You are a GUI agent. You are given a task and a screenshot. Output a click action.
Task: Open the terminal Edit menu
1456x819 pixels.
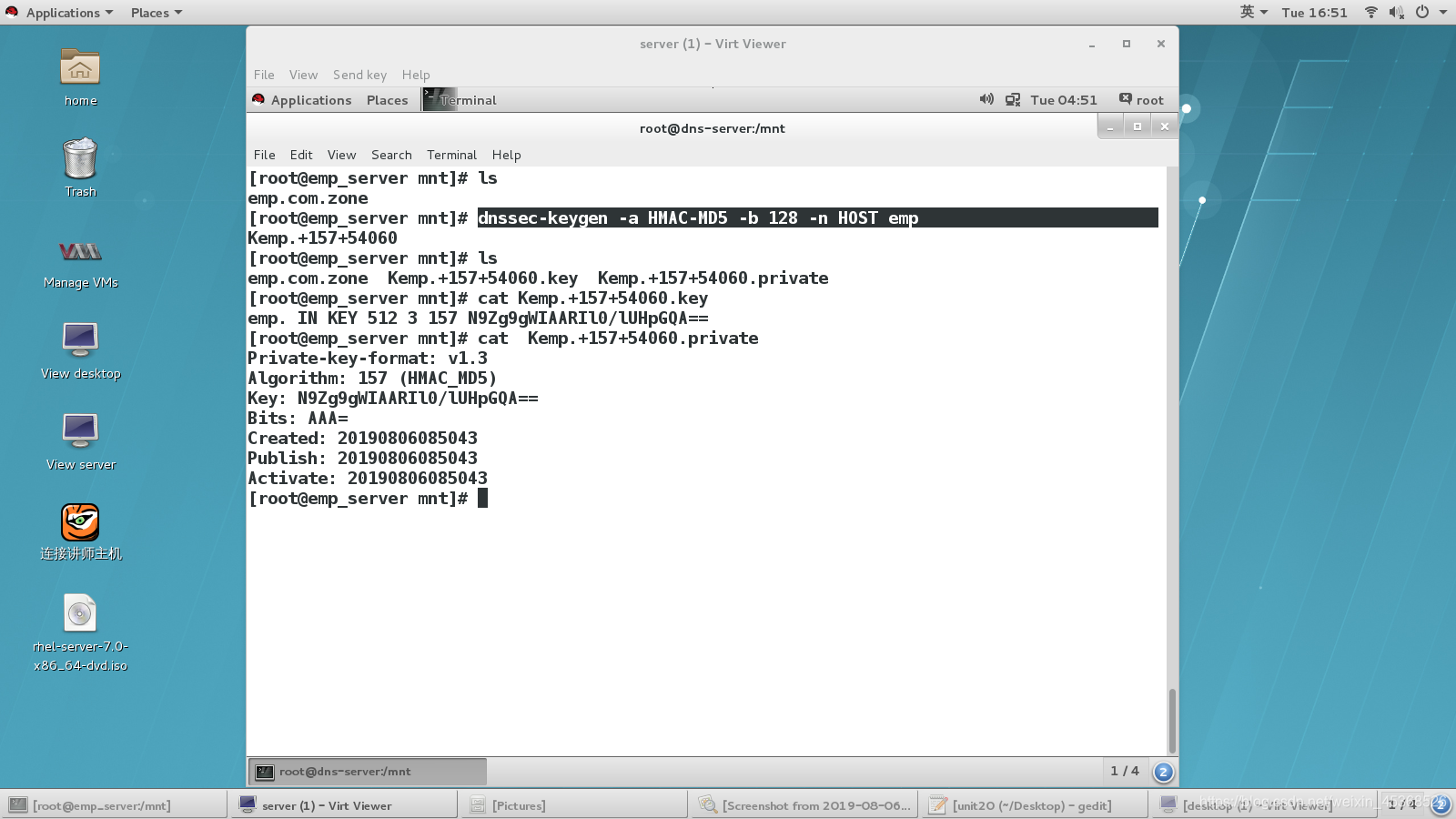(301, 155)
